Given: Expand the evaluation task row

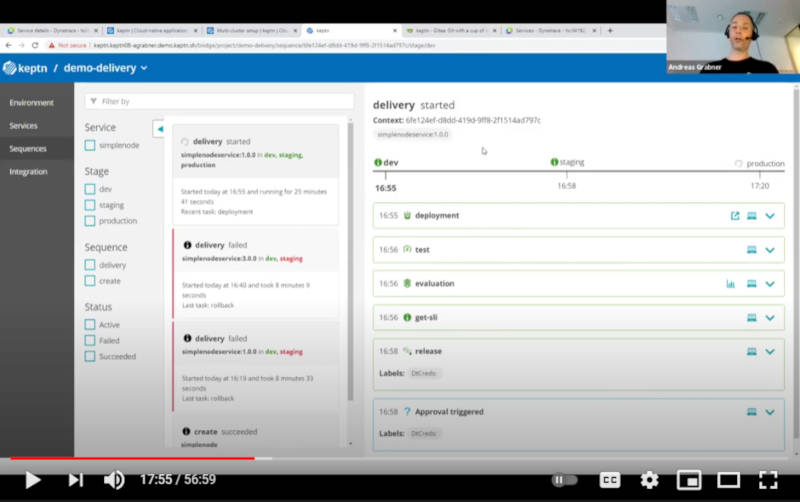Looking at the screenshot, I should (770, 284).
